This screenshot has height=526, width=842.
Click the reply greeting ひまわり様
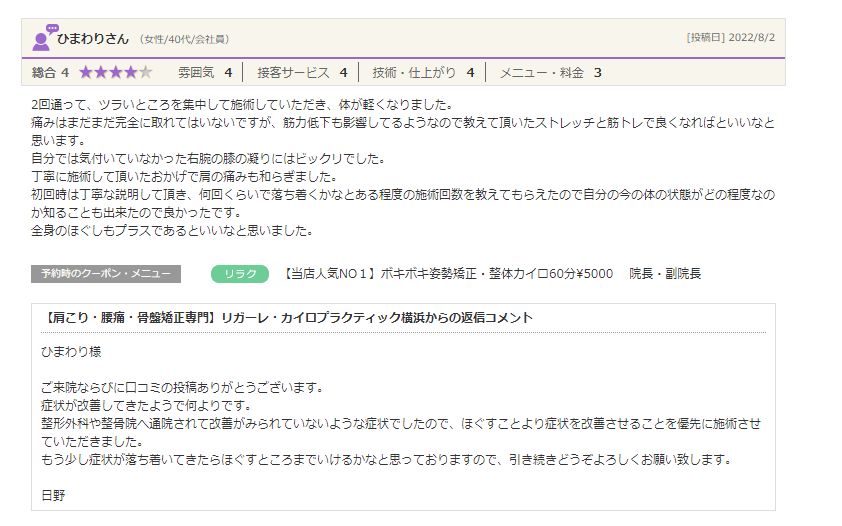[71, 352]
